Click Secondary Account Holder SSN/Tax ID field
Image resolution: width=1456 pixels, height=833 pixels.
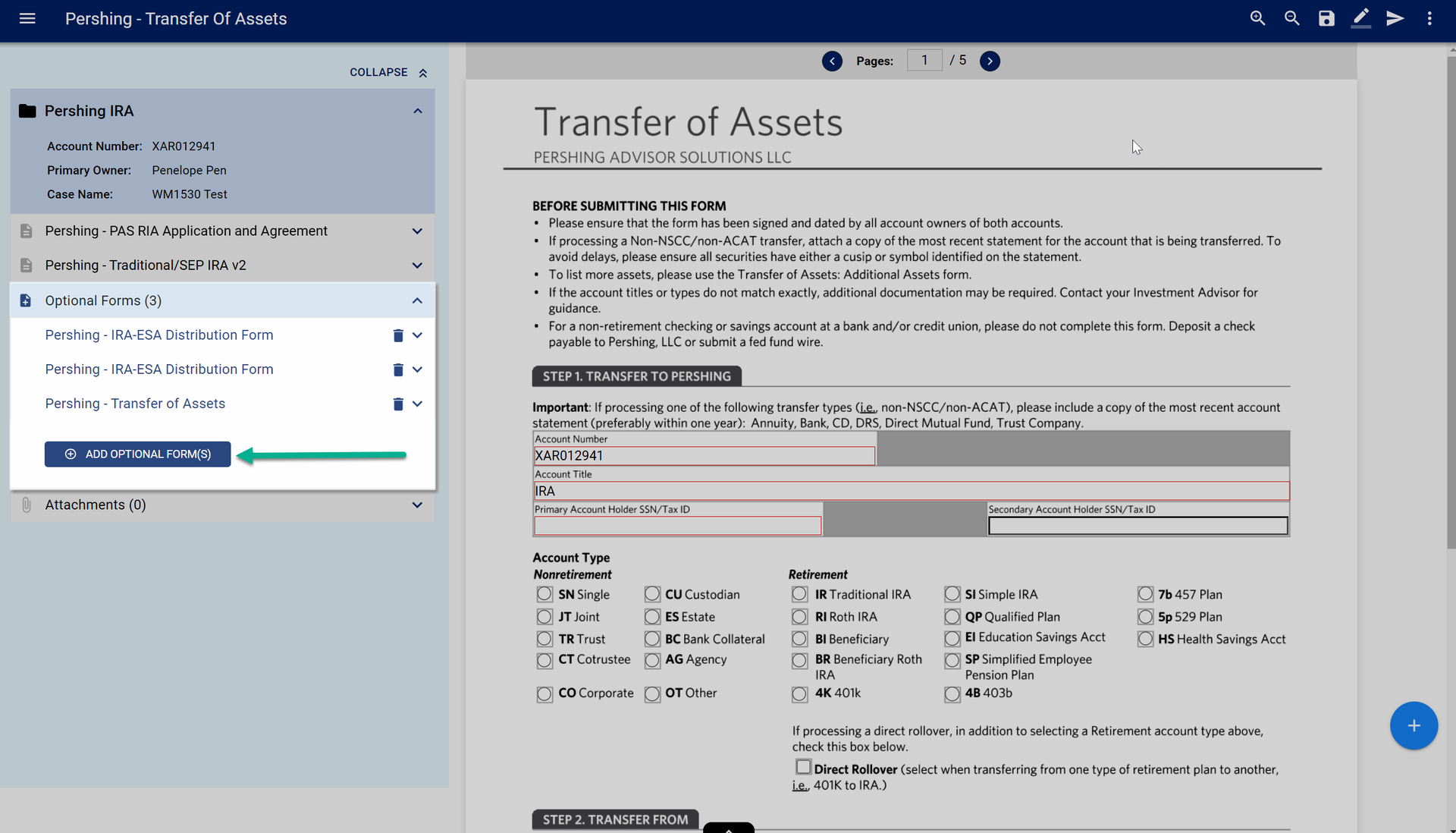[x=1138, y=526]
